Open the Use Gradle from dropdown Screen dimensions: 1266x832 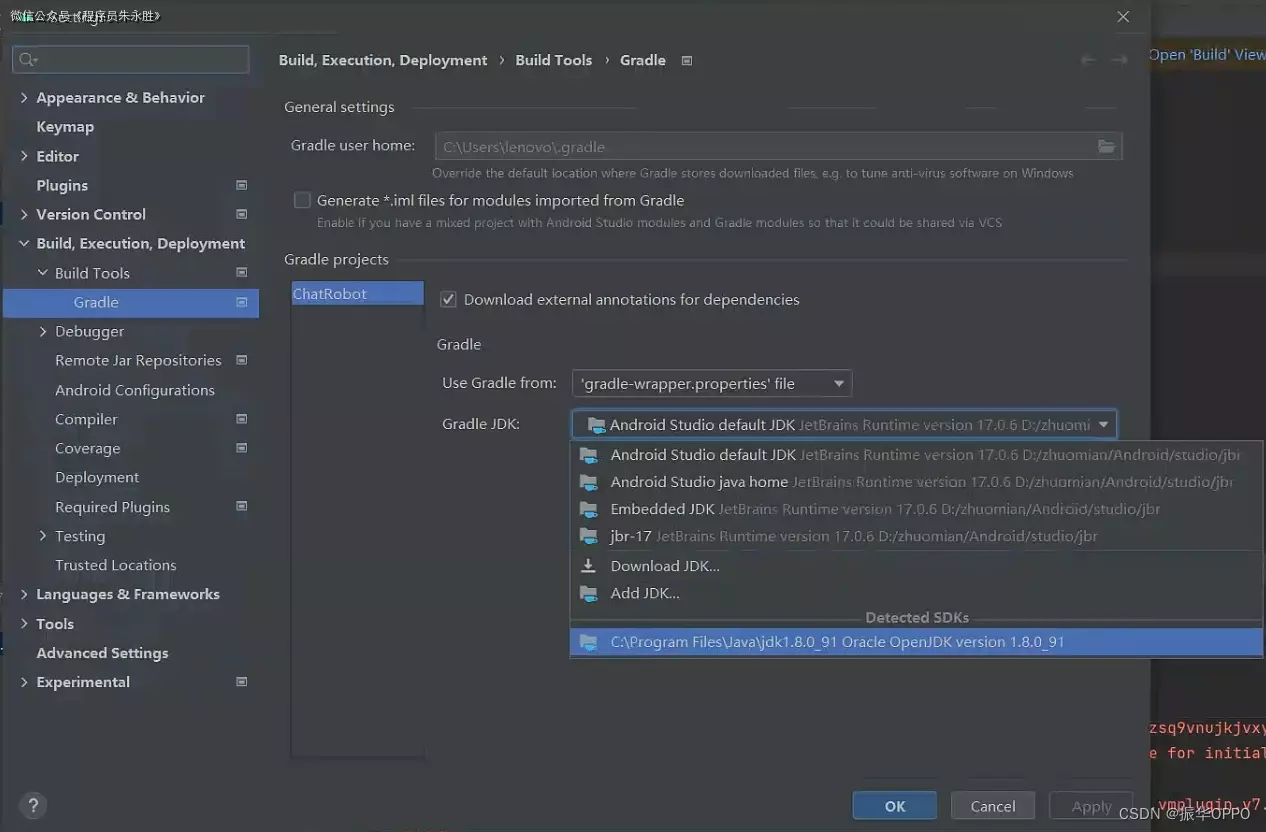(711, 383)
